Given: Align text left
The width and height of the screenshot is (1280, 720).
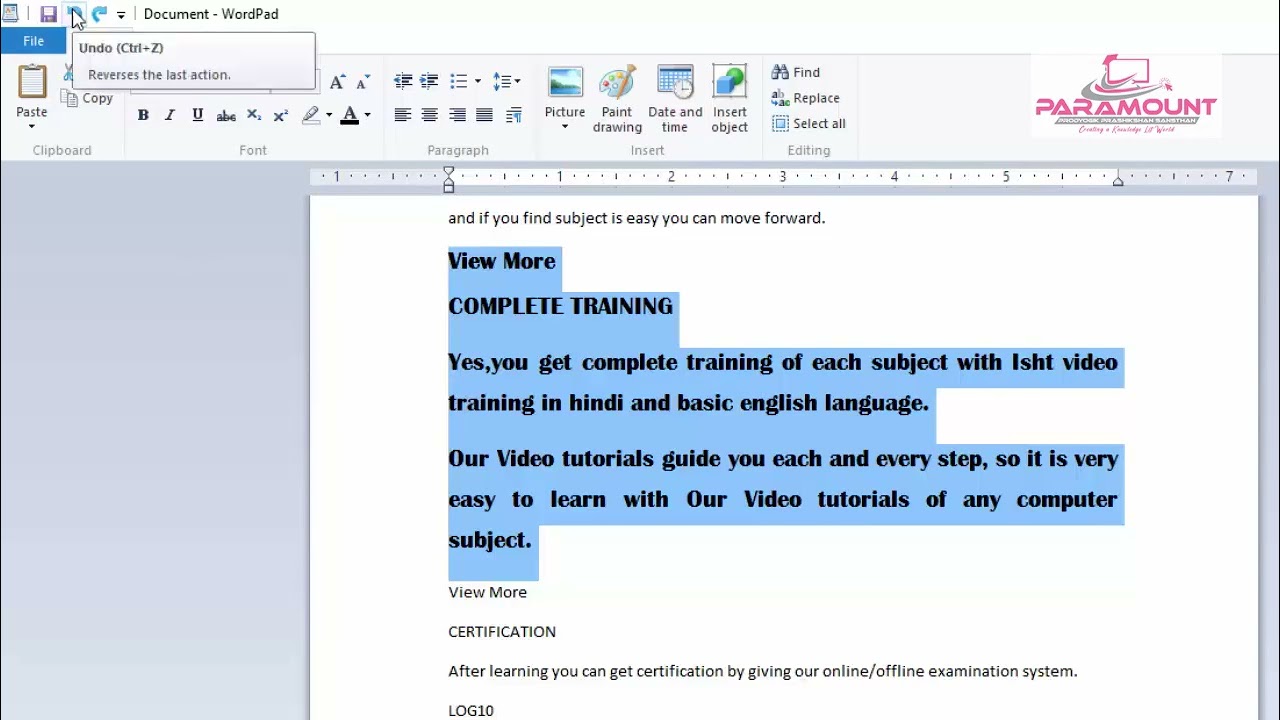Looking at the screenshot, I should (x=403, y=115).
